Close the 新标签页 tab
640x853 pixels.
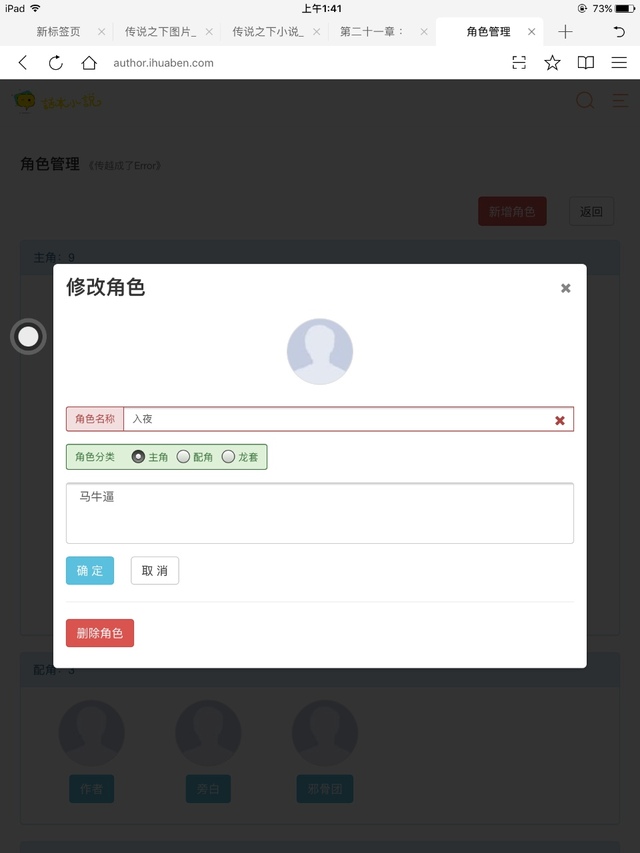click(101, 32)
